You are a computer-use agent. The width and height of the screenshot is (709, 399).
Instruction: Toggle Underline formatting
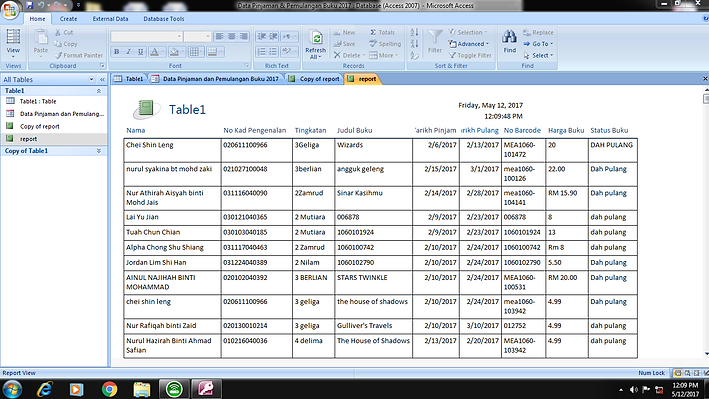pyautogui.click(x=141, y=52)
